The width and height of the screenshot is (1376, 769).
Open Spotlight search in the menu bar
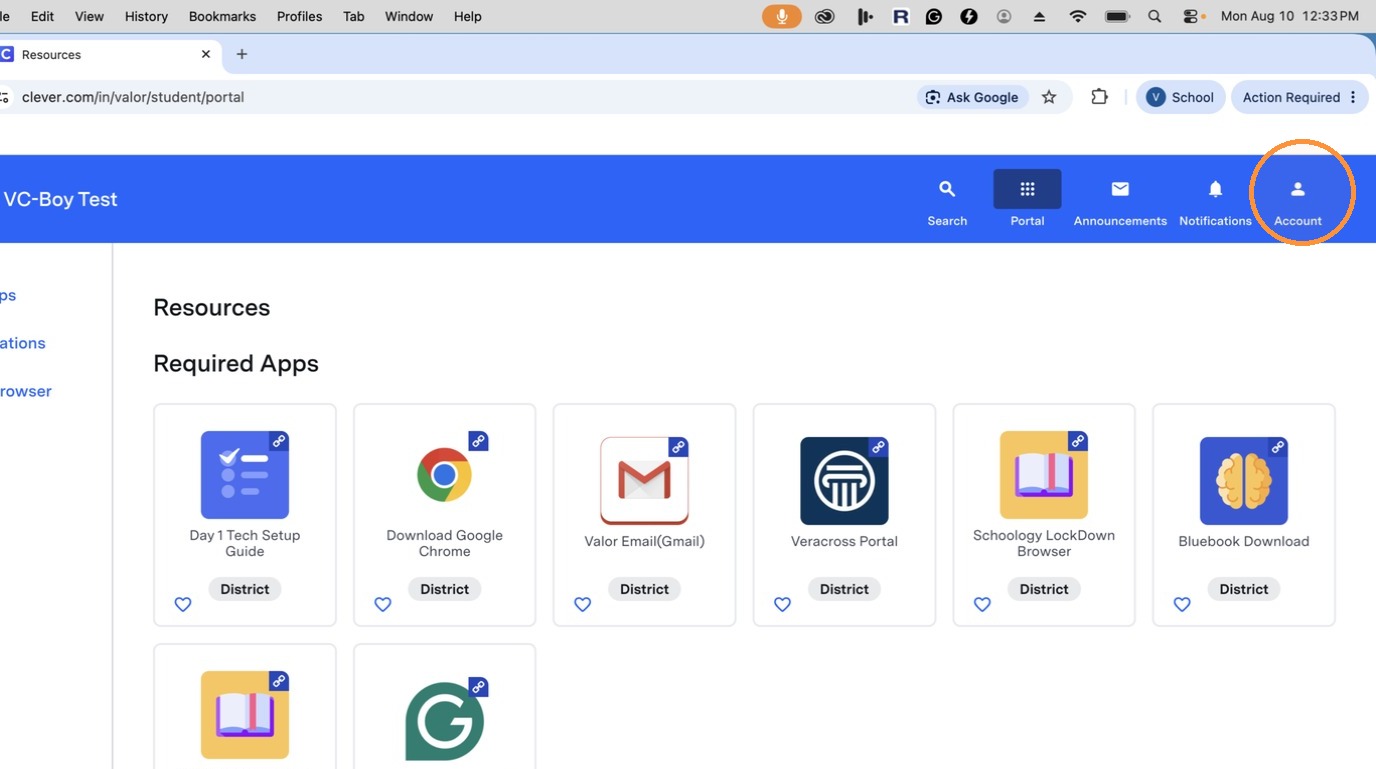(x=1154, y=16)
